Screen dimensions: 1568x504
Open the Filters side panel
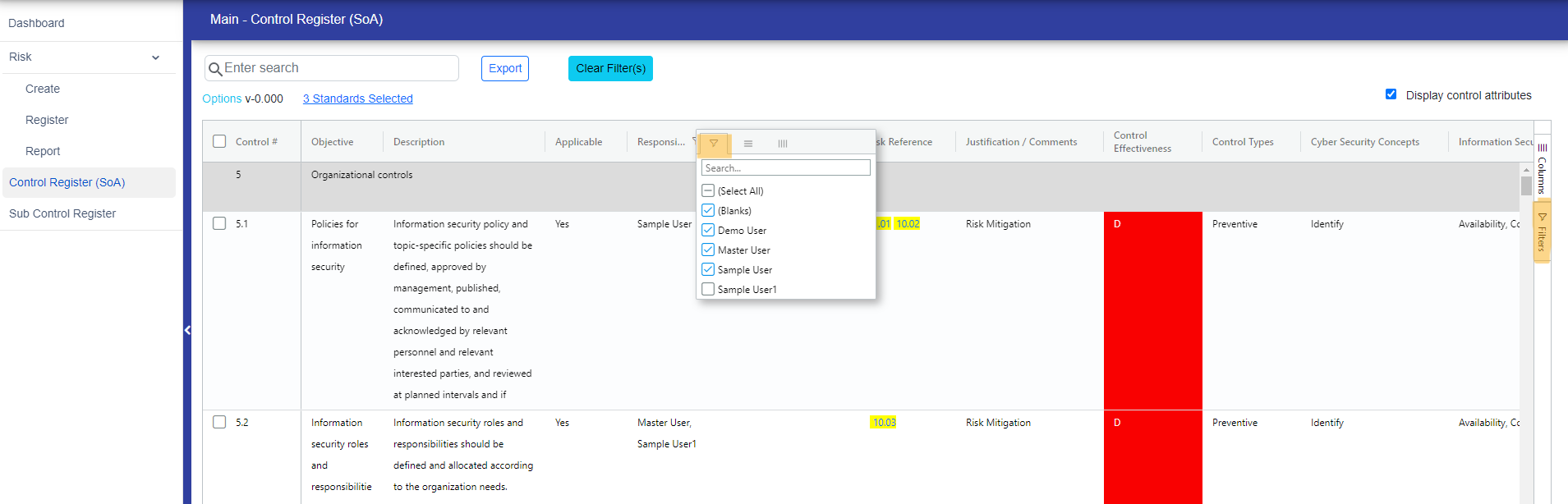[x=1542, y=233]
